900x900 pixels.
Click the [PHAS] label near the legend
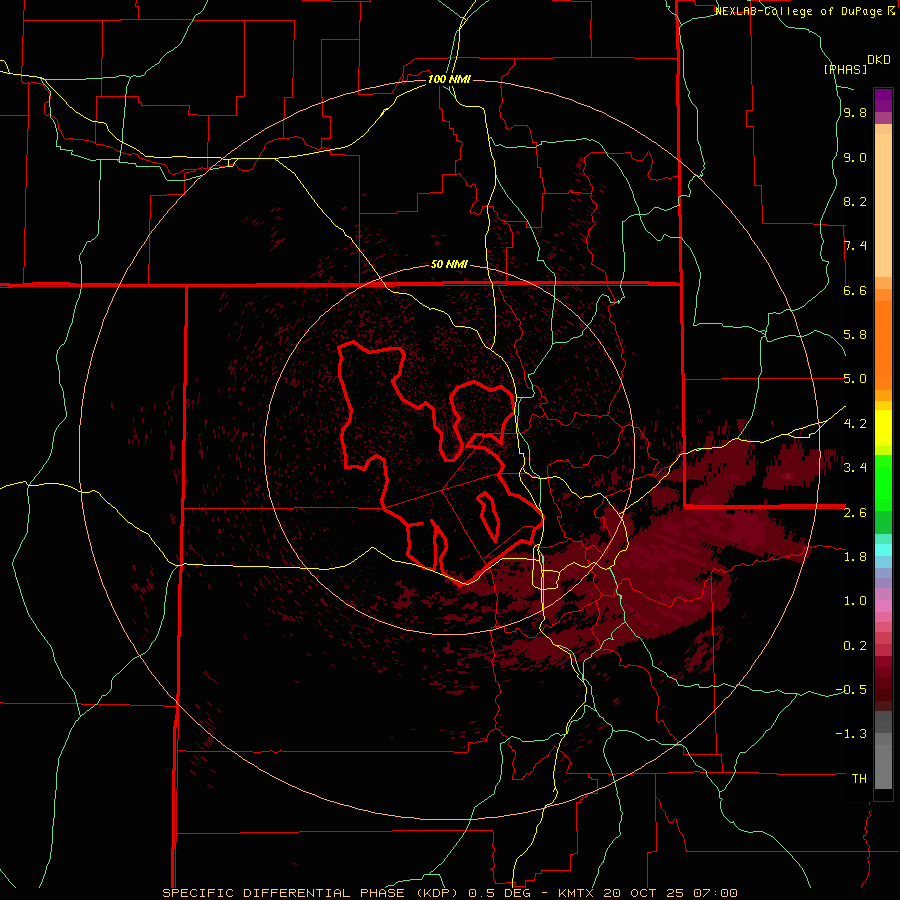coord(845,69)
